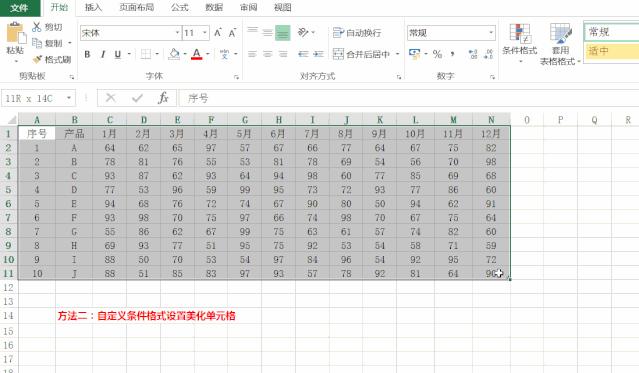This screenshot has width=639, height=373.
Task: Cancel formula entry X button
Action: click(x=110, y=98)
